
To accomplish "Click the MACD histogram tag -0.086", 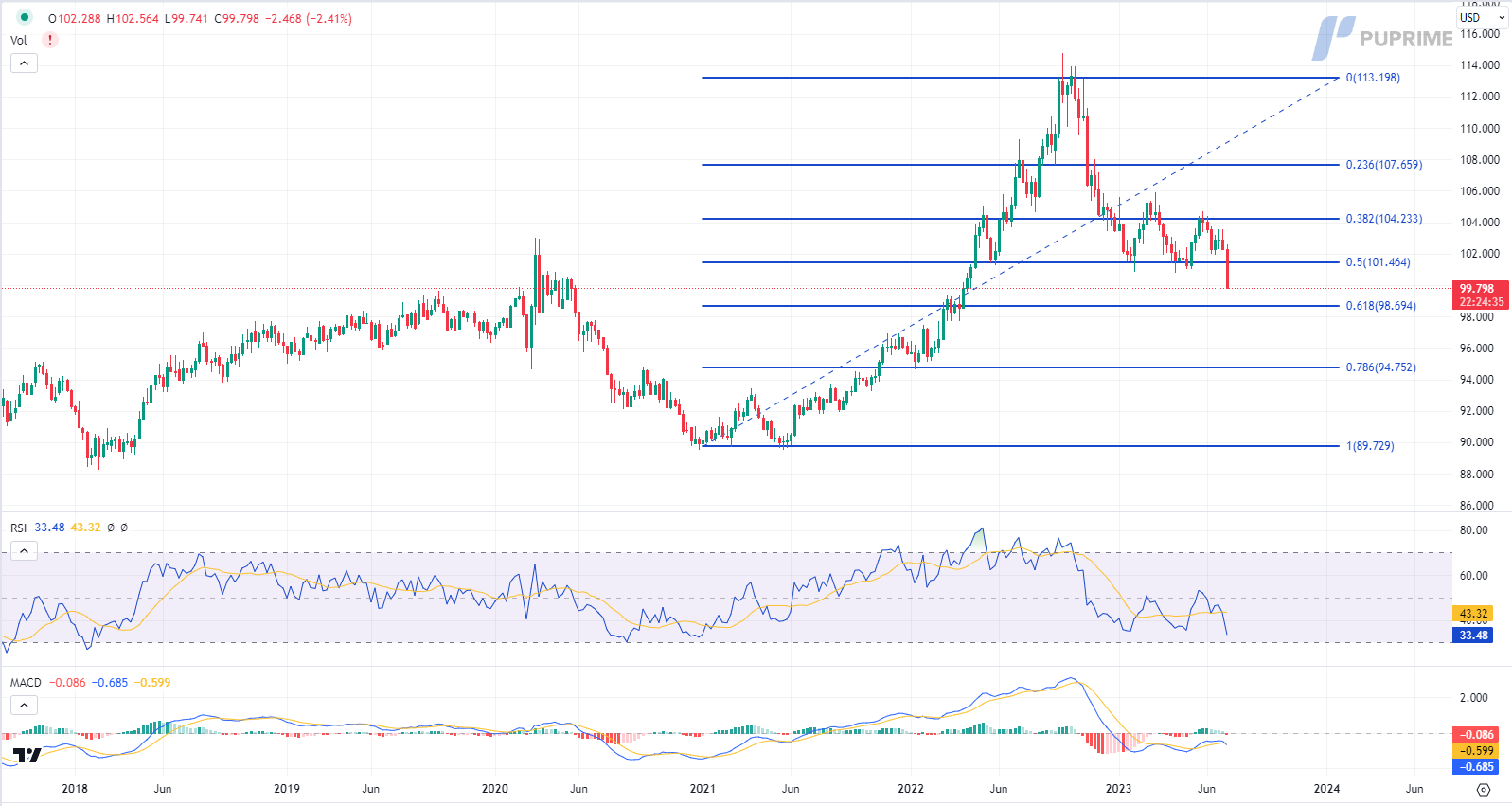I will [x=1476, y=735].
